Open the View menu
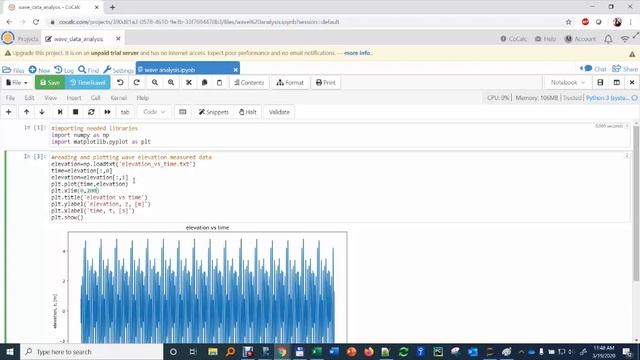Screen dimensions: 640x360 (x=51, y=98)
